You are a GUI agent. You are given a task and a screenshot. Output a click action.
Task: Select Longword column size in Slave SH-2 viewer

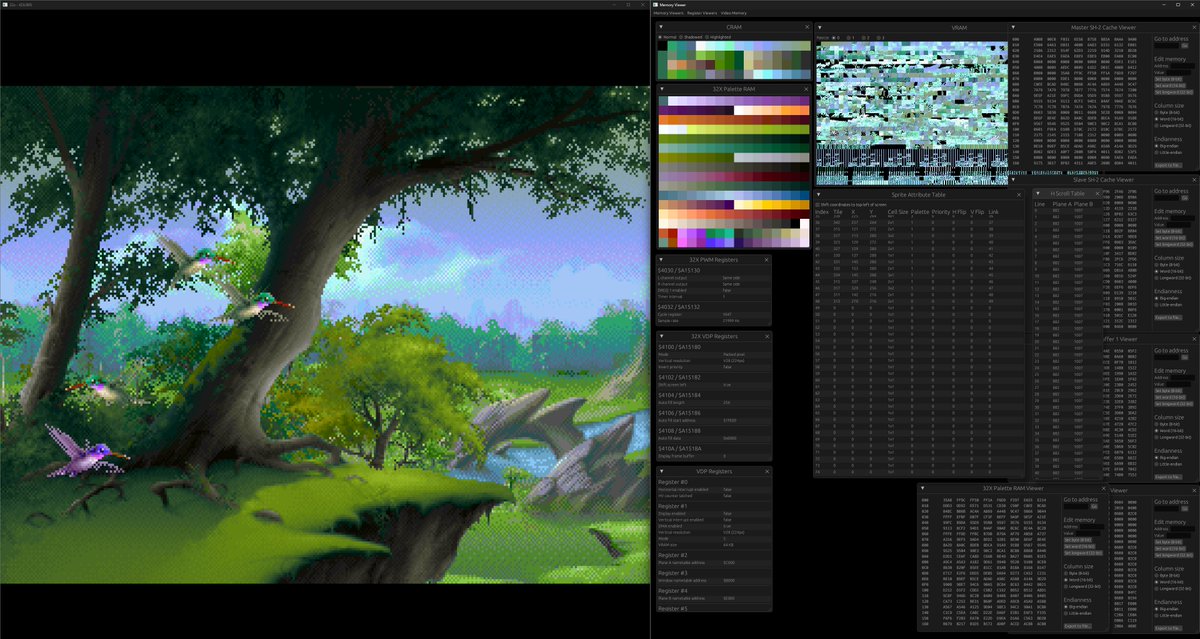coord(1173,278)
